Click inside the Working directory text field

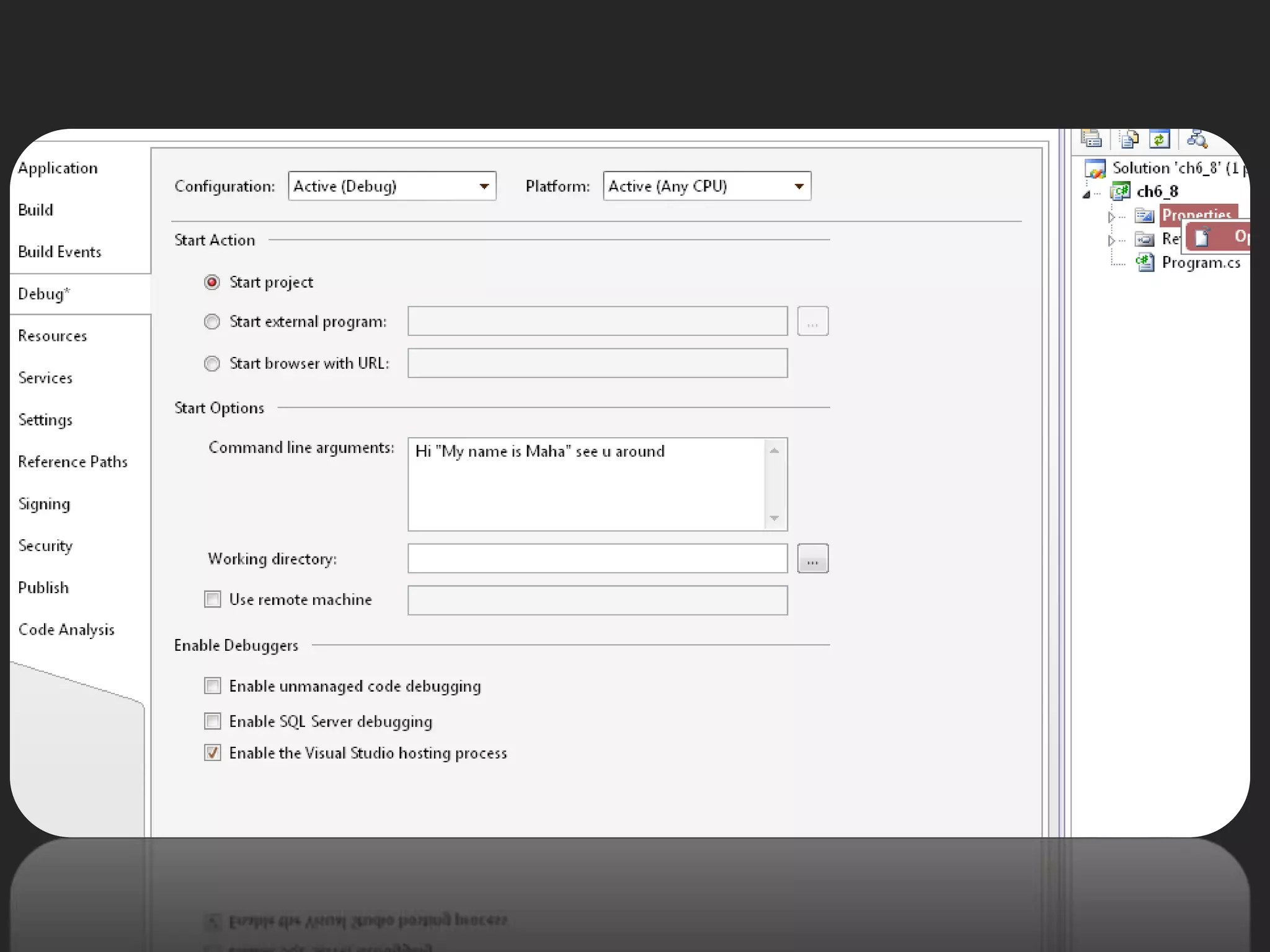pos(597,559)
